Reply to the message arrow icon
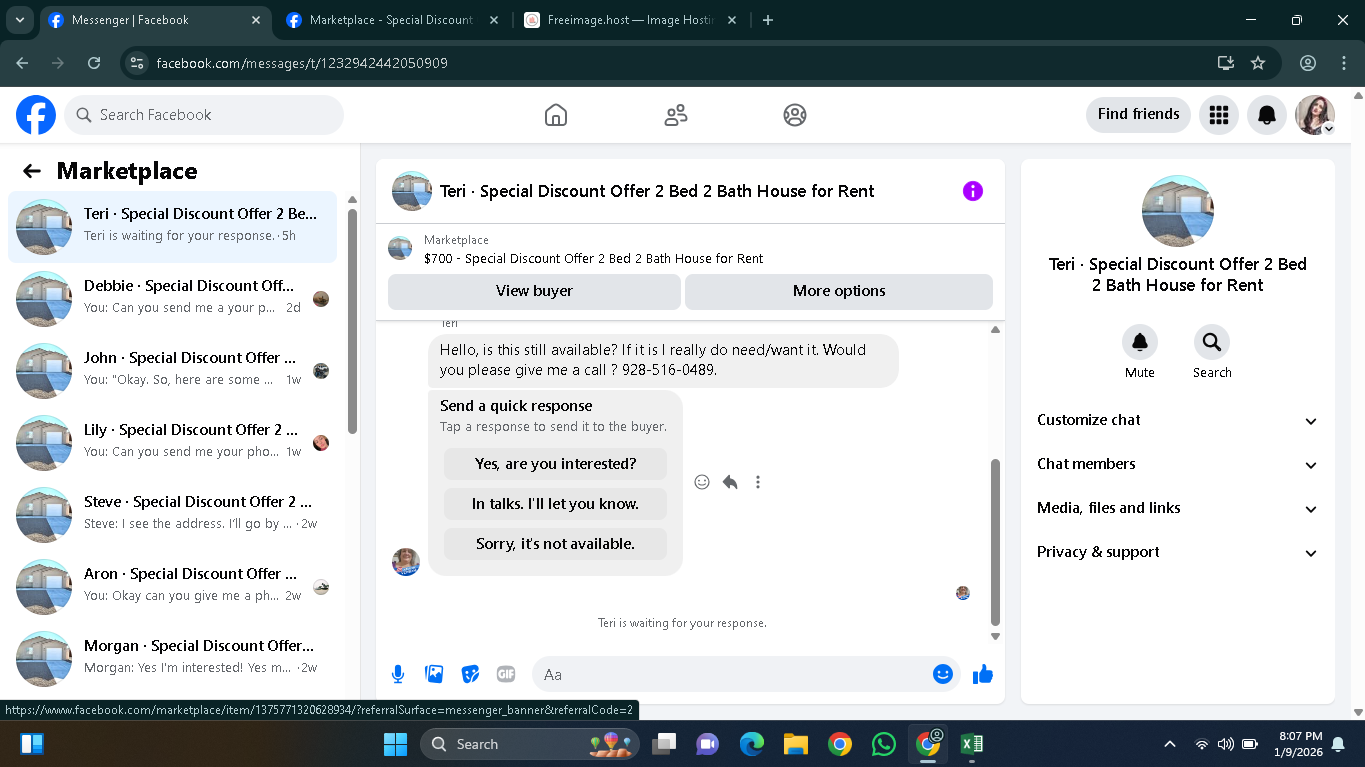1365x767 pixels. tap(730, 482)
